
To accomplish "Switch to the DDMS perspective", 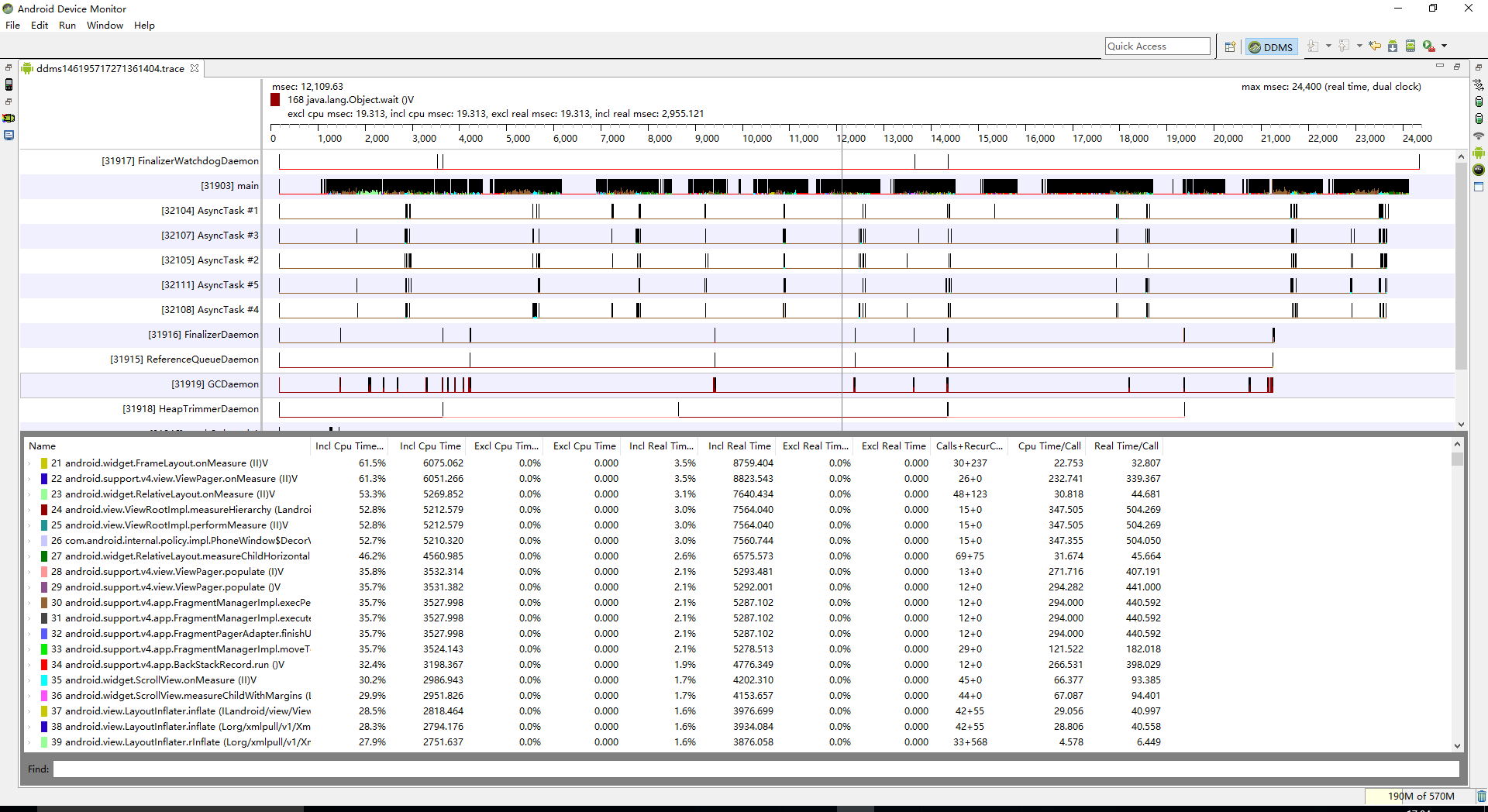I will pyautogui.click(x=1271, y=47).
